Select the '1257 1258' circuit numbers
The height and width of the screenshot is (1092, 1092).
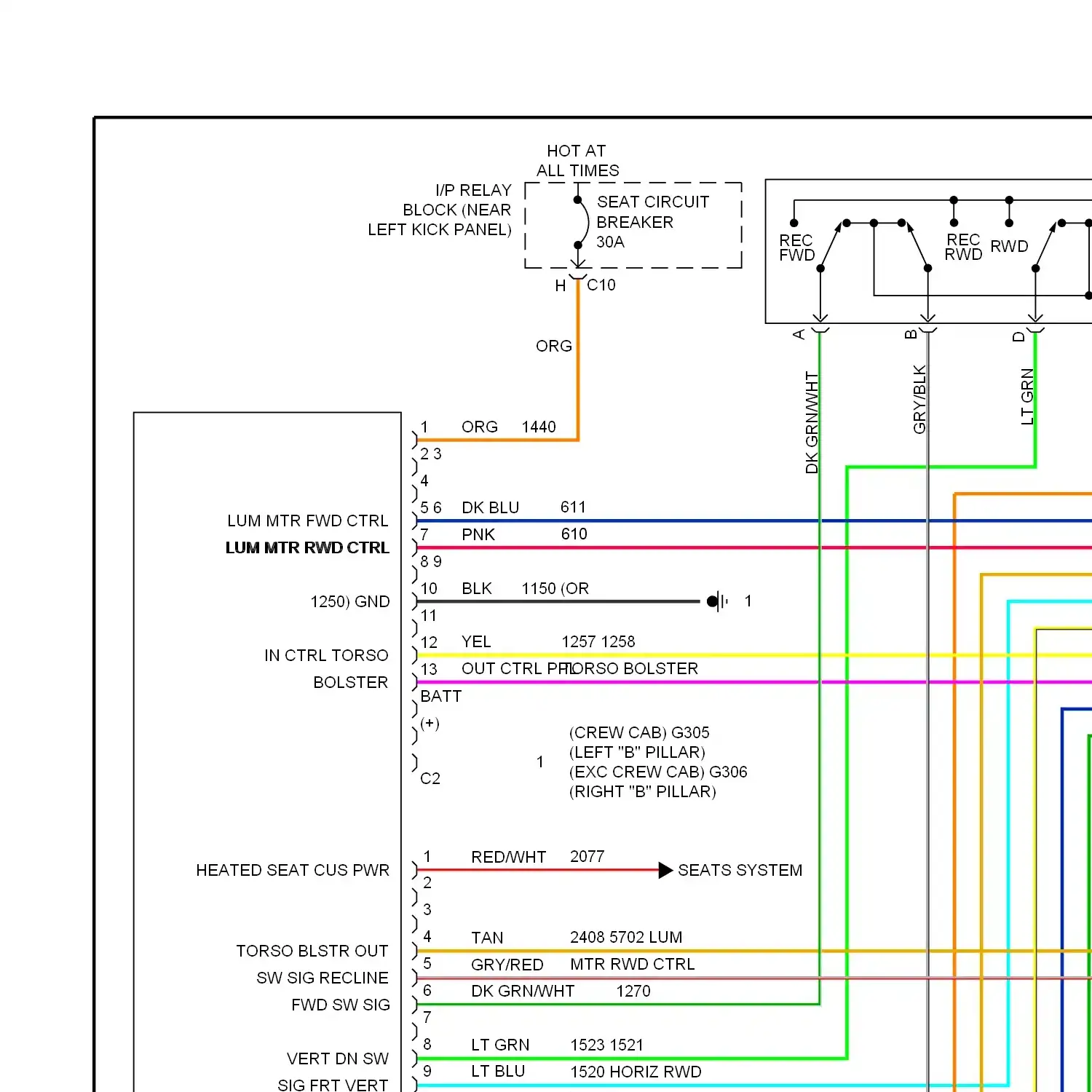pos(598,642)
